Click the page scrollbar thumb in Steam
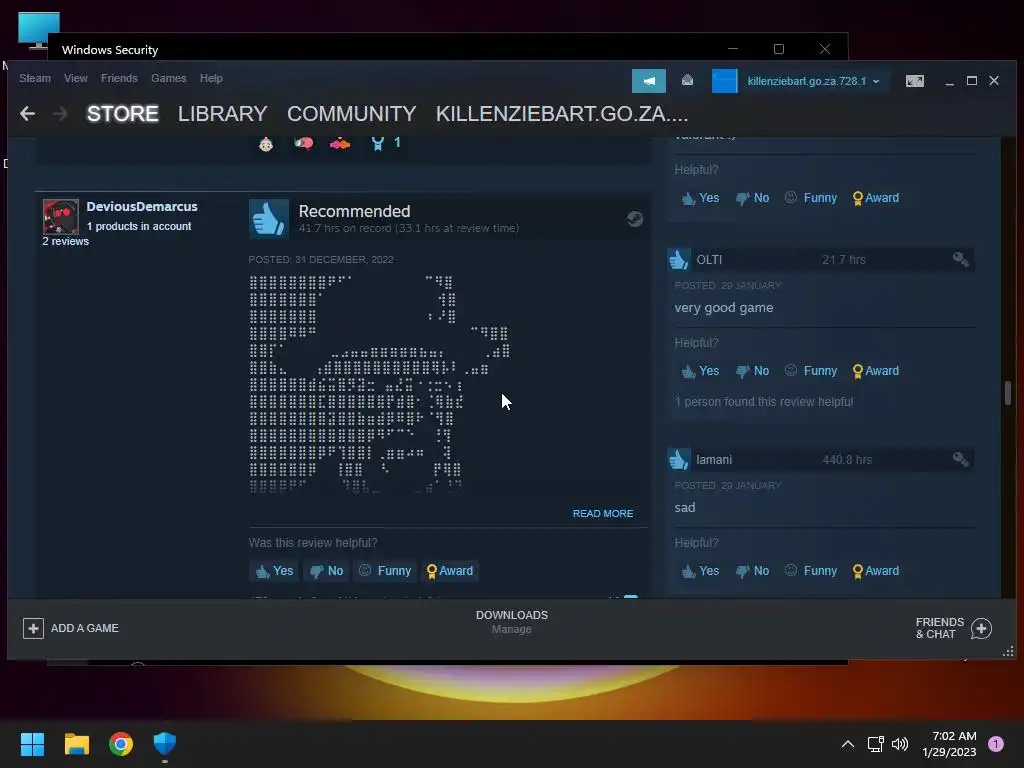 pos(1008,392)
